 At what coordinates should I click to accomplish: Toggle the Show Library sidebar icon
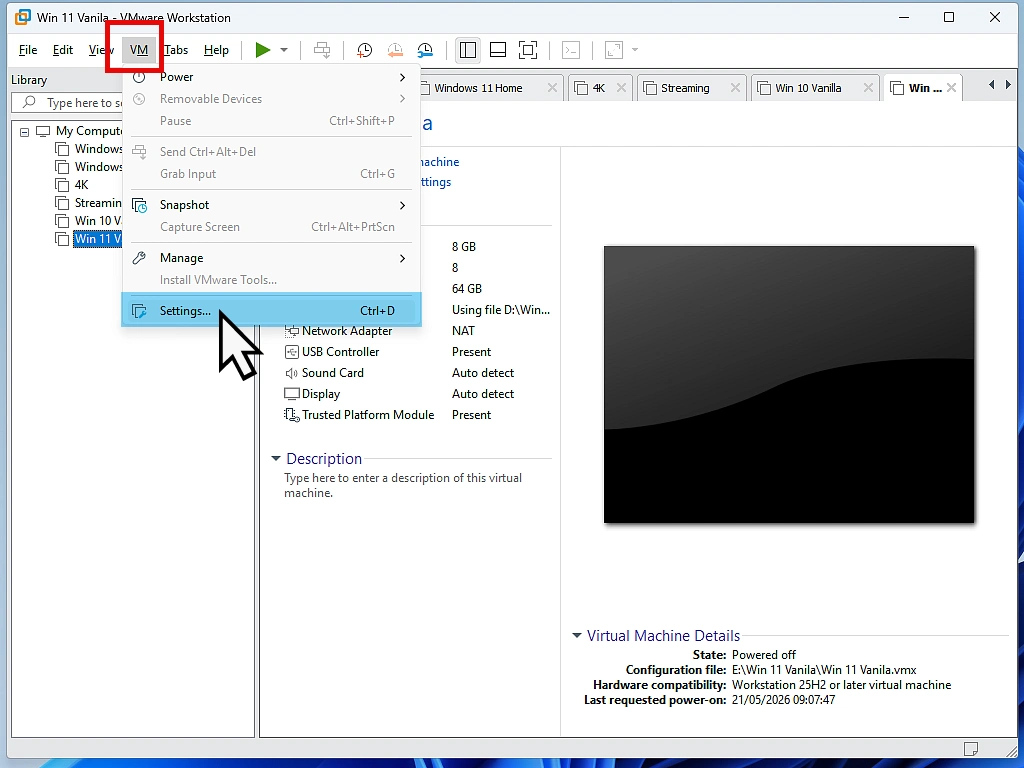(468, 50)
